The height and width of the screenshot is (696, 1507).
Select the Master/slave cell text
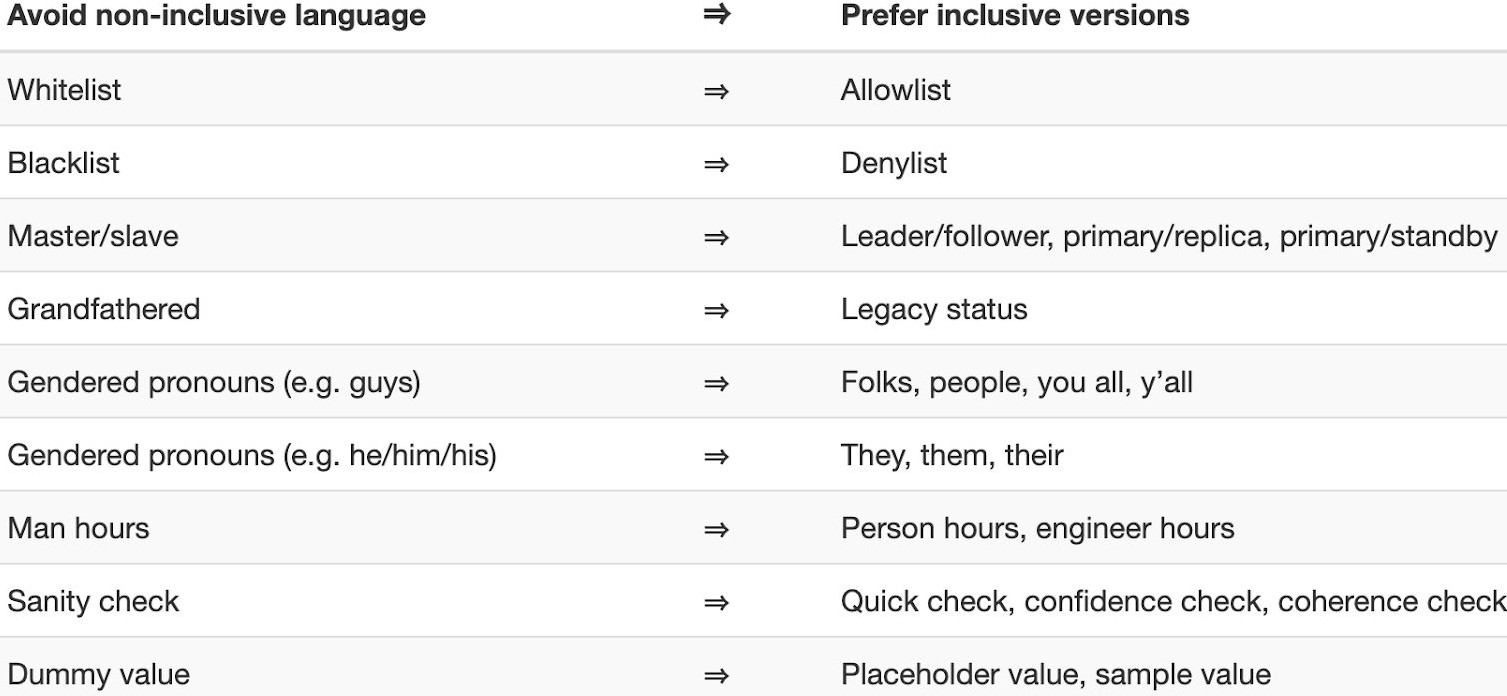(93, 236)
